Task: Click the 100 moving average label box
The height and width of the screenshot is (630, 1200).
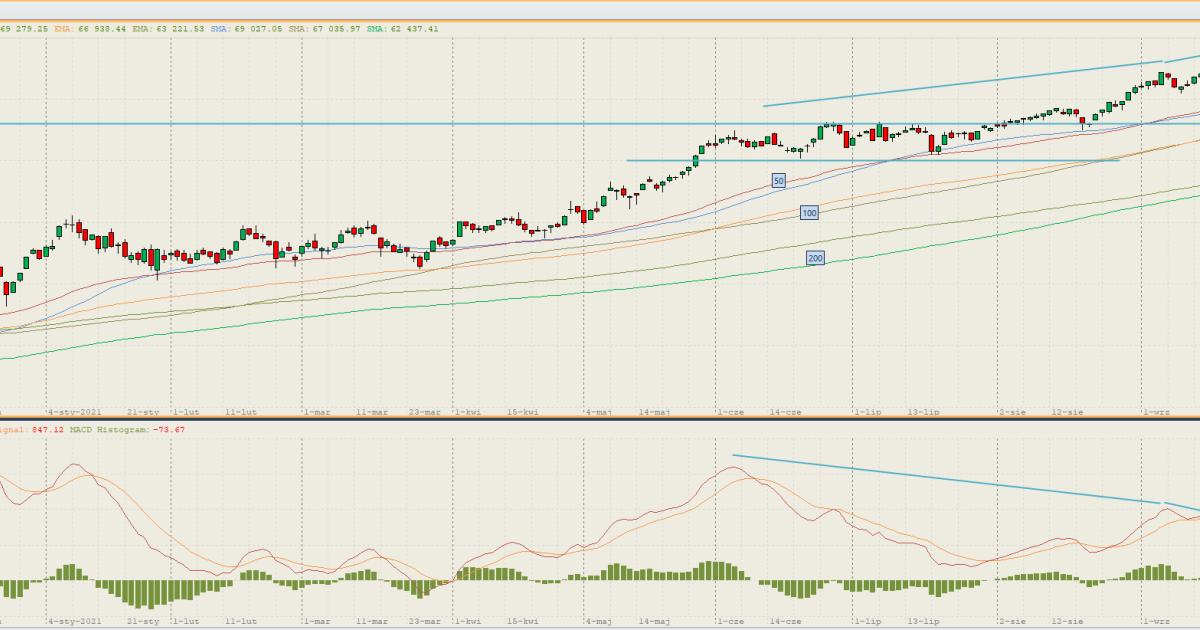Action: pyautogui.click(x=809, y=213)
